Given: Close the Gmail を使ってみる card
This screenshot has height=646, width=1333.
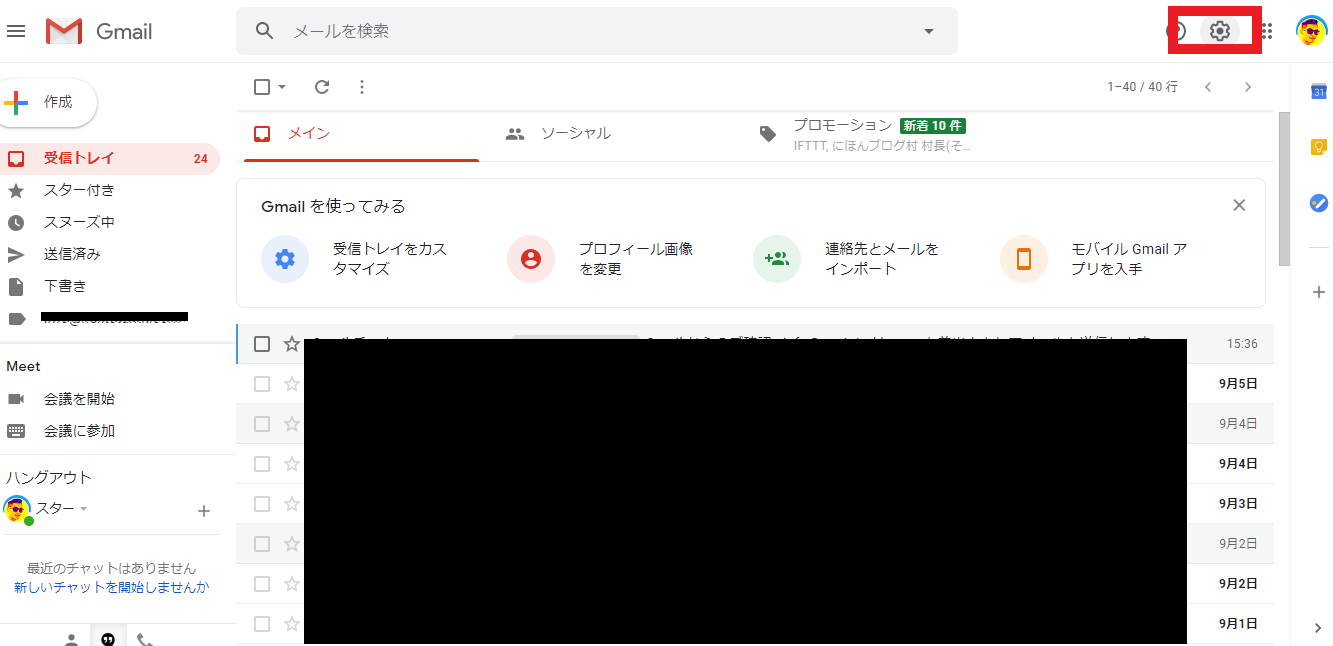Looking at the screenshot, I should pos(1239,205).
